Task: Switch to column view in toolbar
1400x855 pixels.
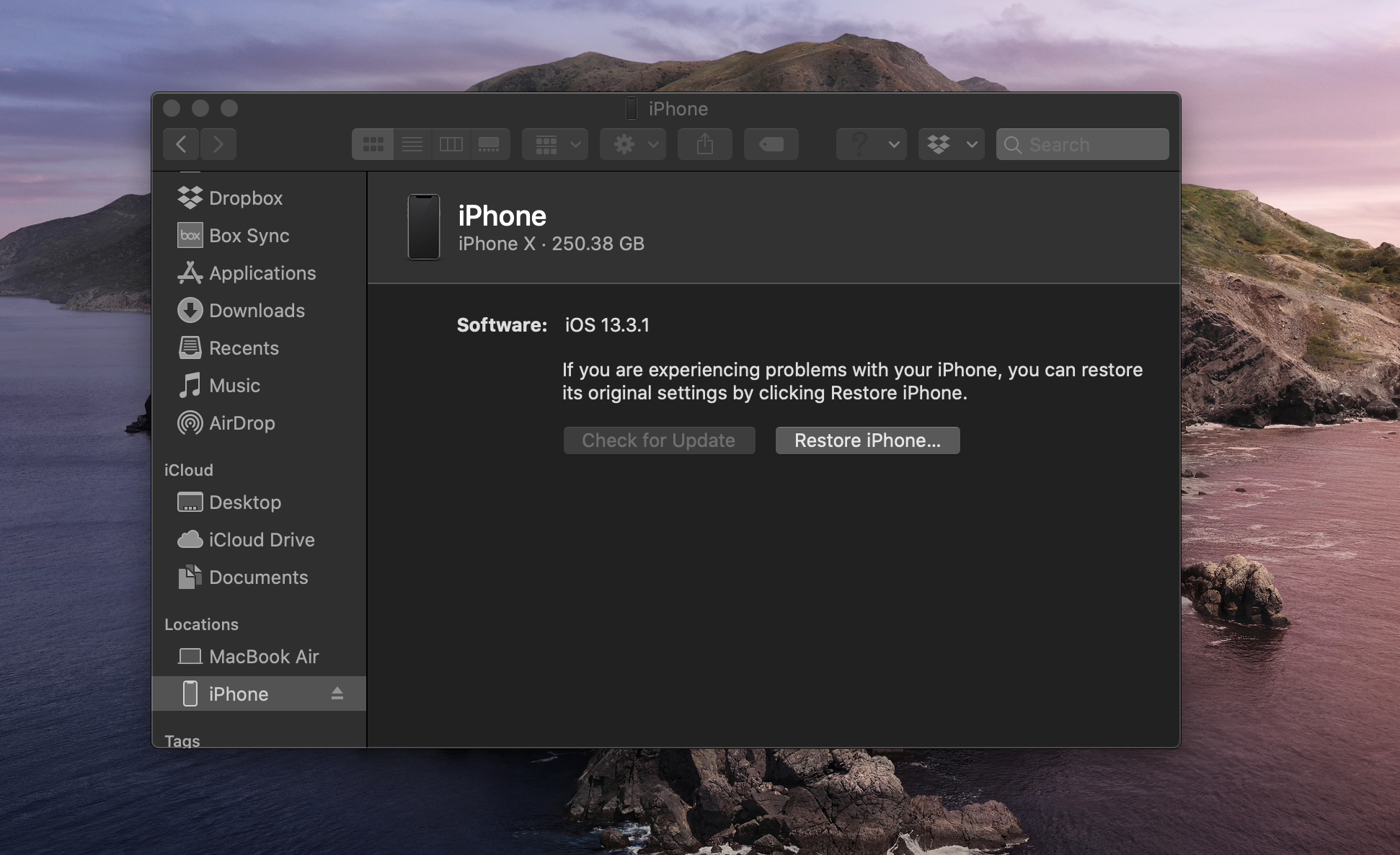Action: tap(451, 145)
